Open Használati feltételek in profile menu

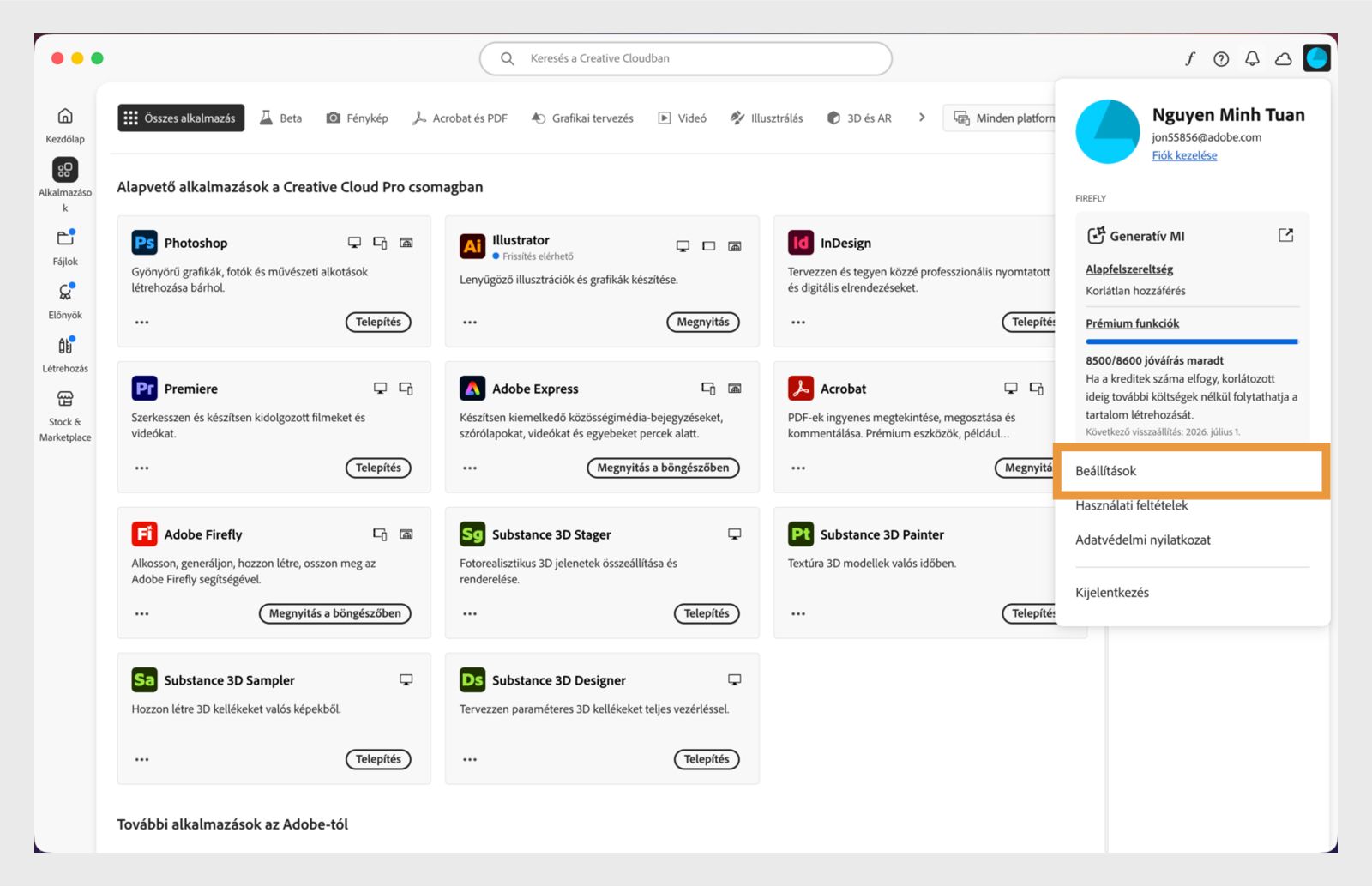tap(1132, 505)
